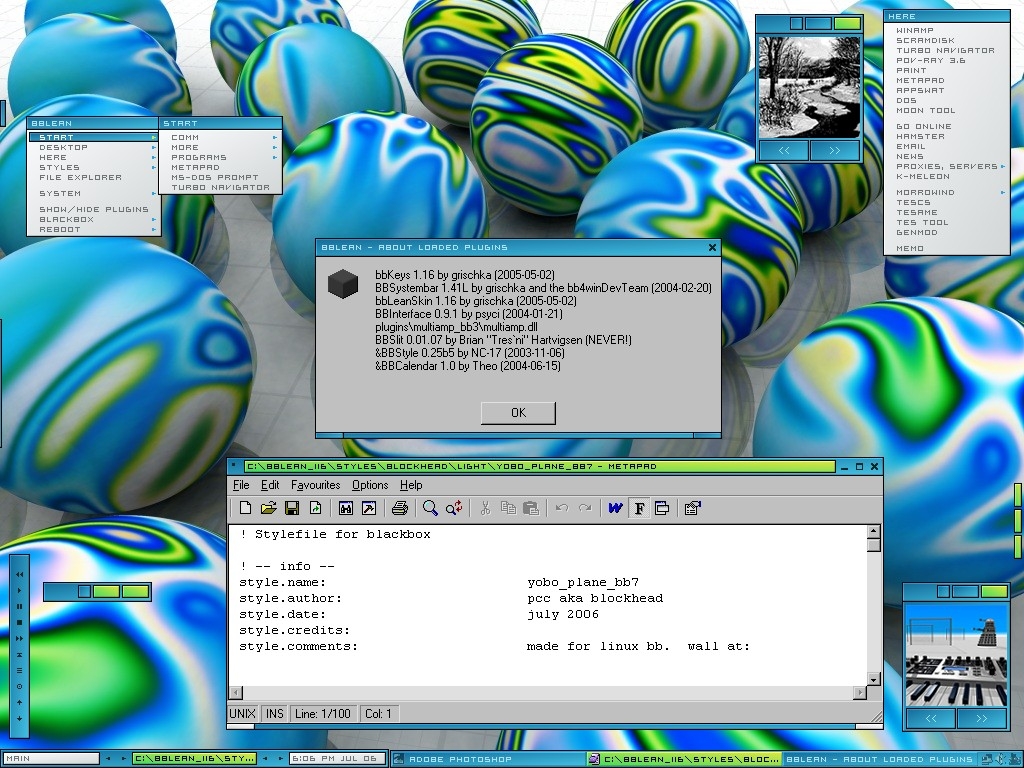Expand the Styles entry arrow in bbLean menu
The width and height of the screenshot is (1024, 768).
154,168
